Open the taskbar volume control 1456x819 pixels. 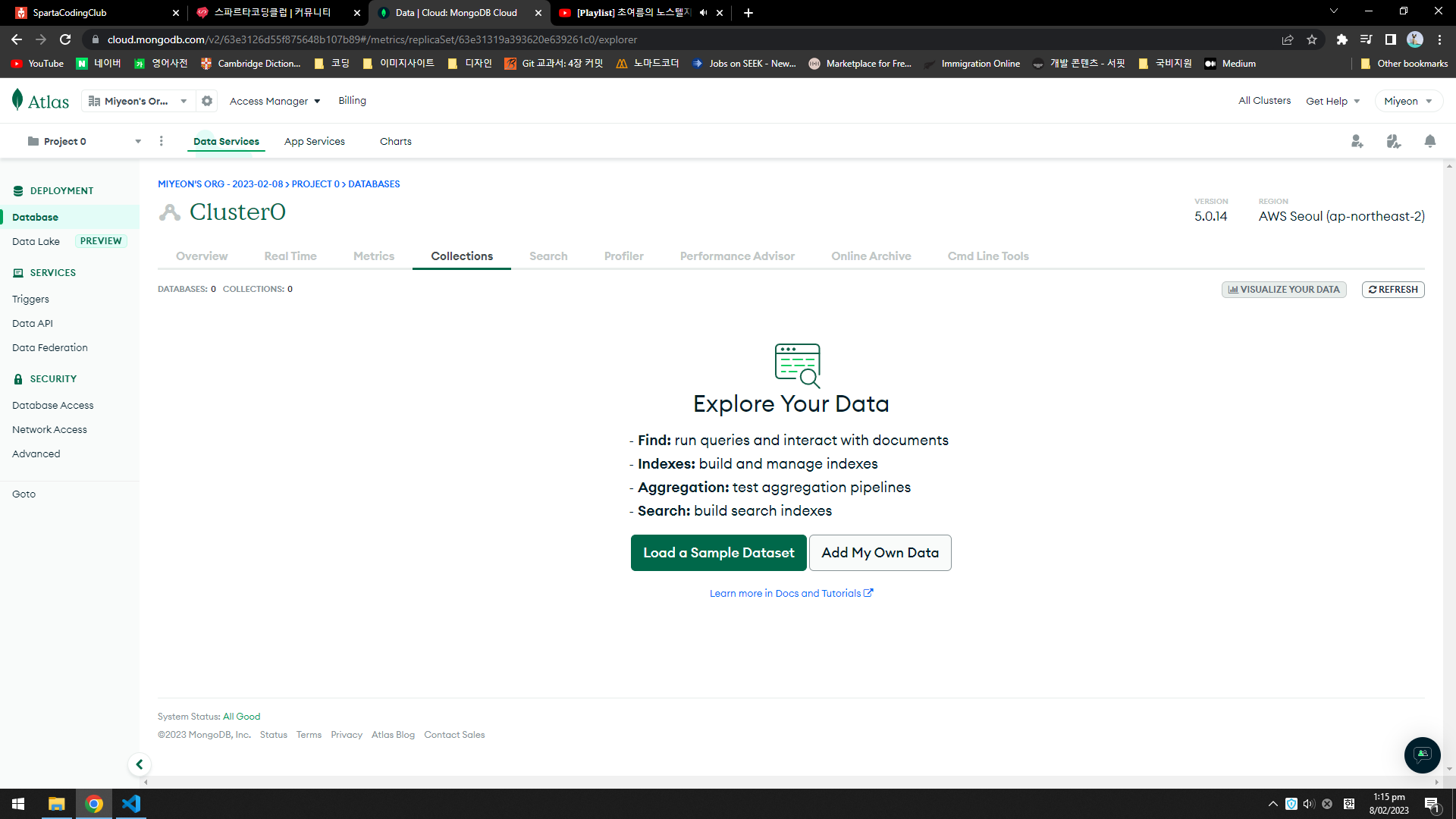point(1309,804)
